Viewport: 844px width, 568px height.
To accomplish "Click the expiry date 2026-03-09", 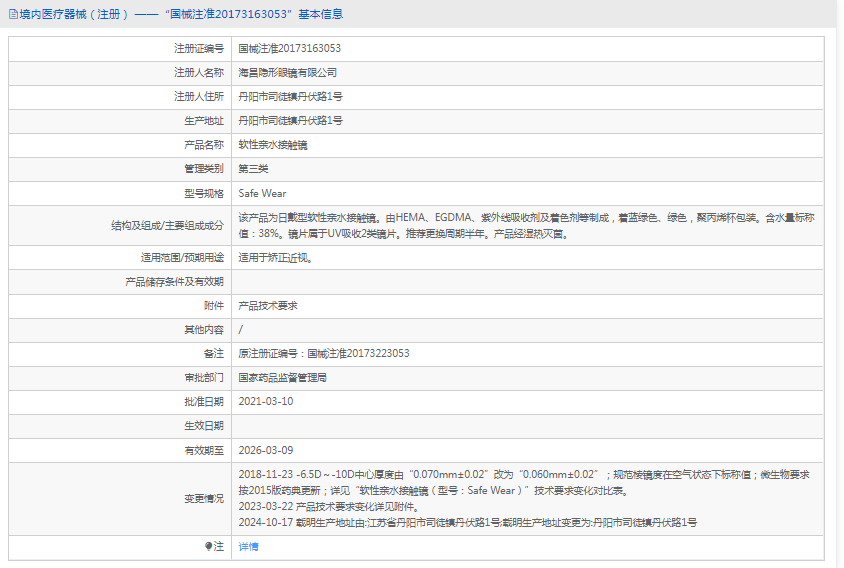I will pyautogui.click(x=266, y=450).
